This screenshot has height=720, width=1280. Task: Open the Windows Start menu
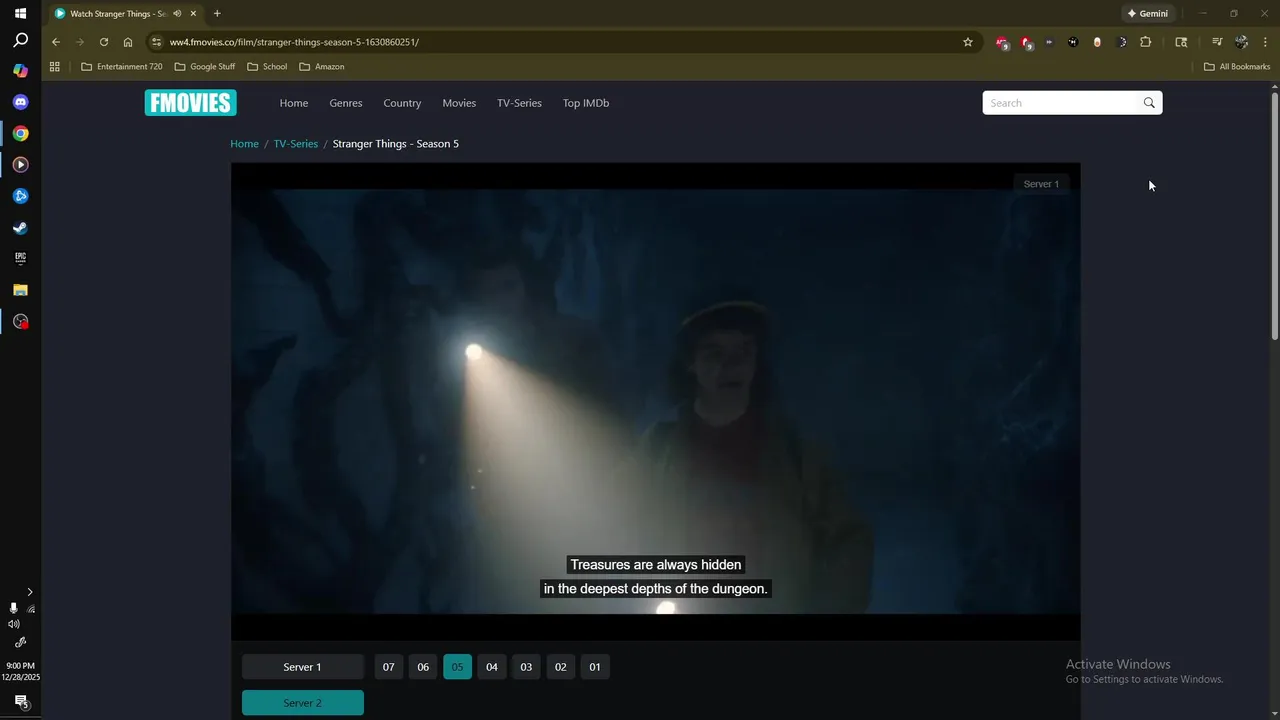20,13
